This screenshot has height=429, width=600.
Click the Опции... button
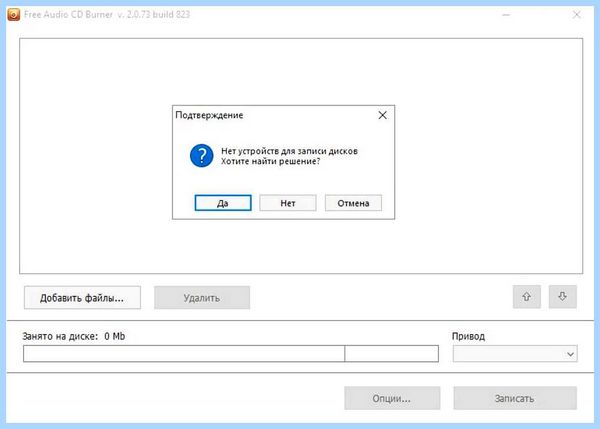[392, 398]
